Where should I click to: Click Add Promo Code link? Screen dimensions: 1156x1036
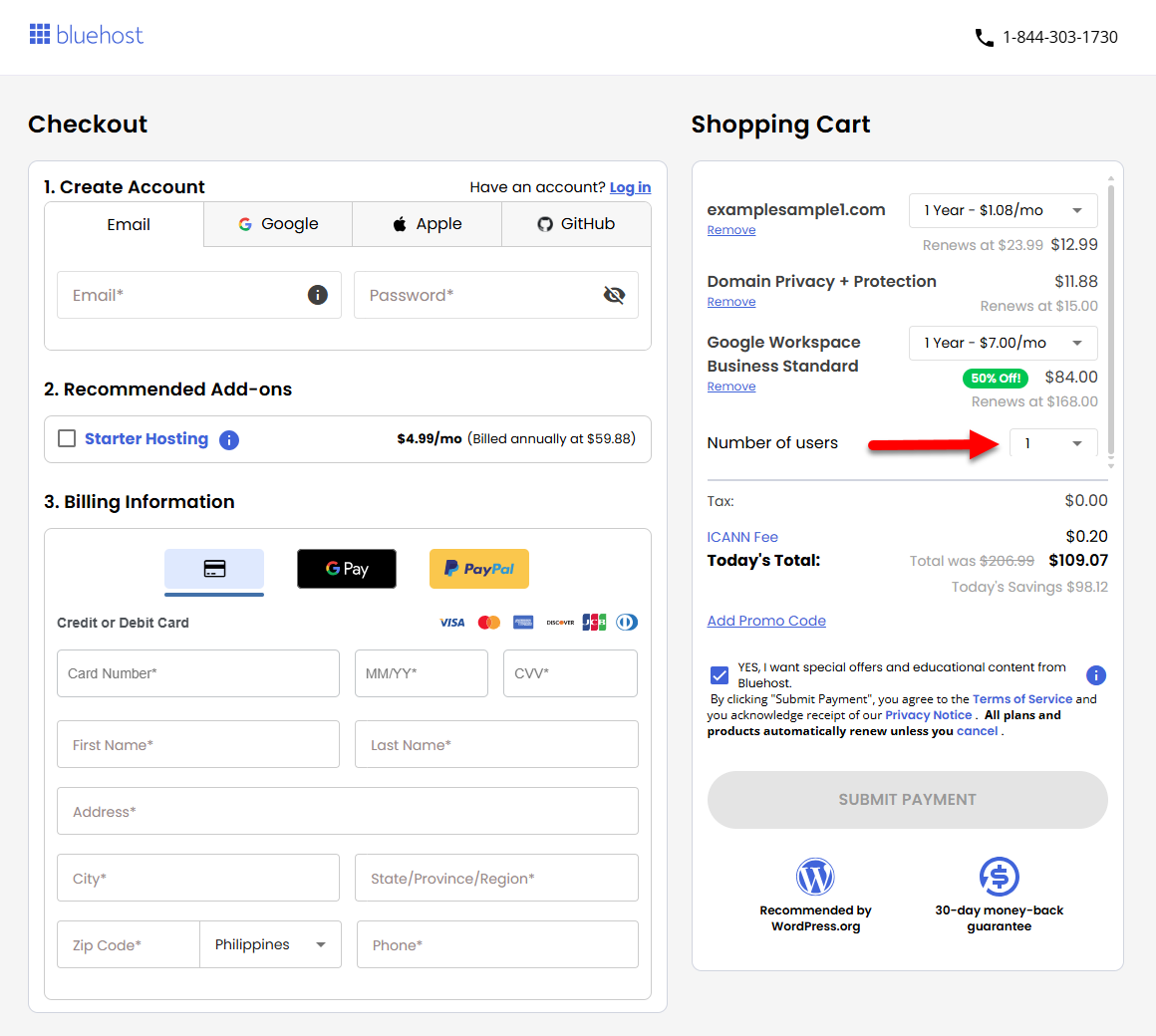766,621
